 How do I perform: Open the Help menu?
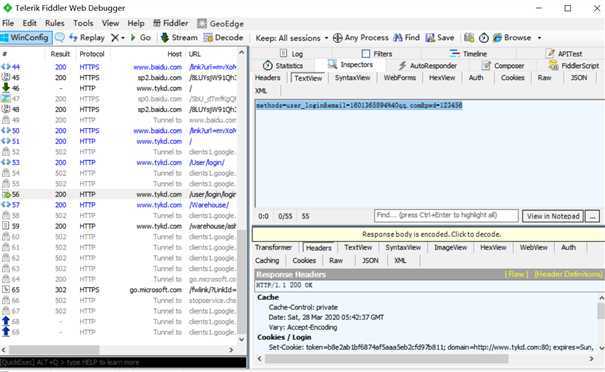coord(136,23)
